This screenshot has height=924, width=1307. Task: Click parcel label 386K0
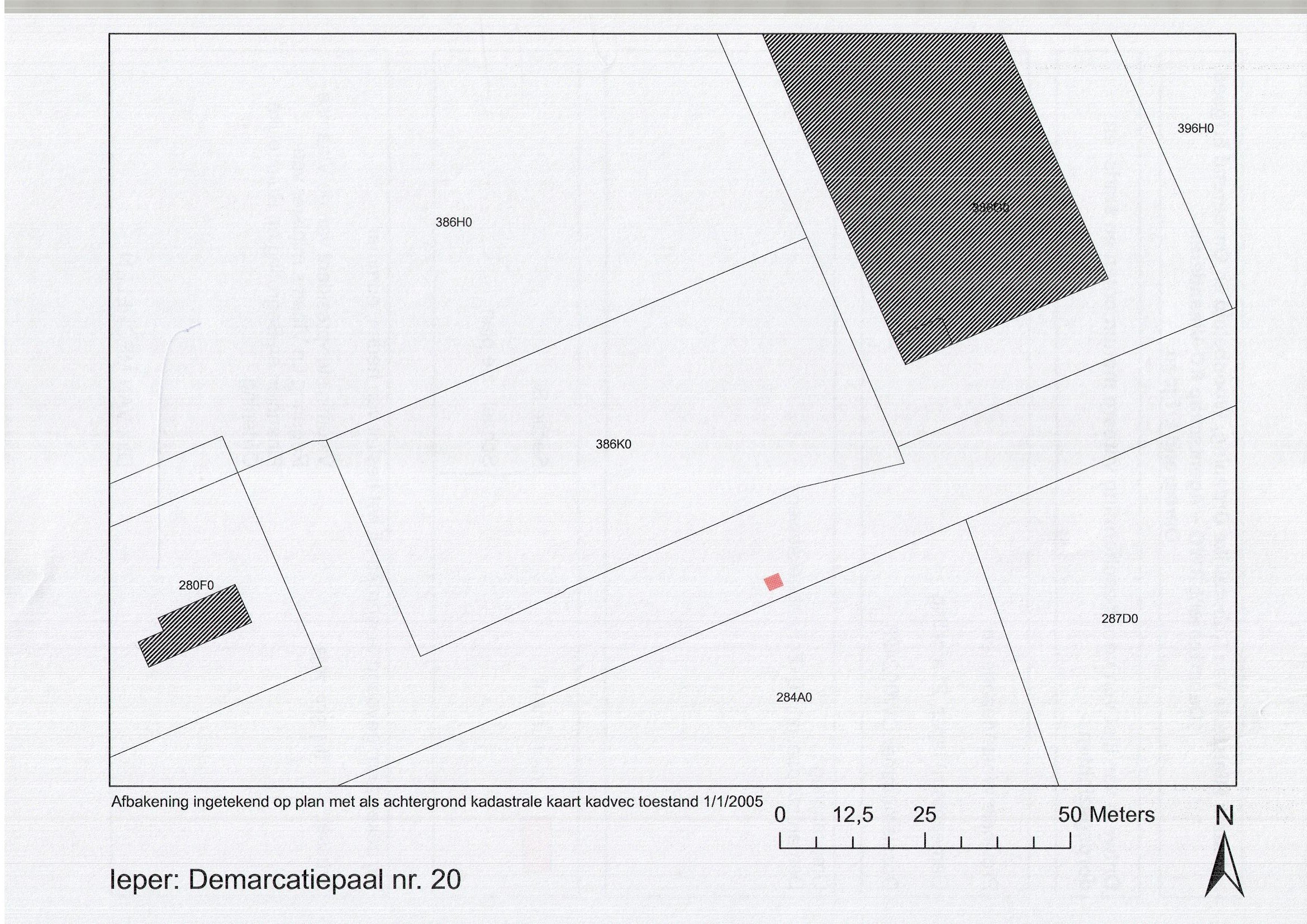pyautogui.click(x=613, y=444)
